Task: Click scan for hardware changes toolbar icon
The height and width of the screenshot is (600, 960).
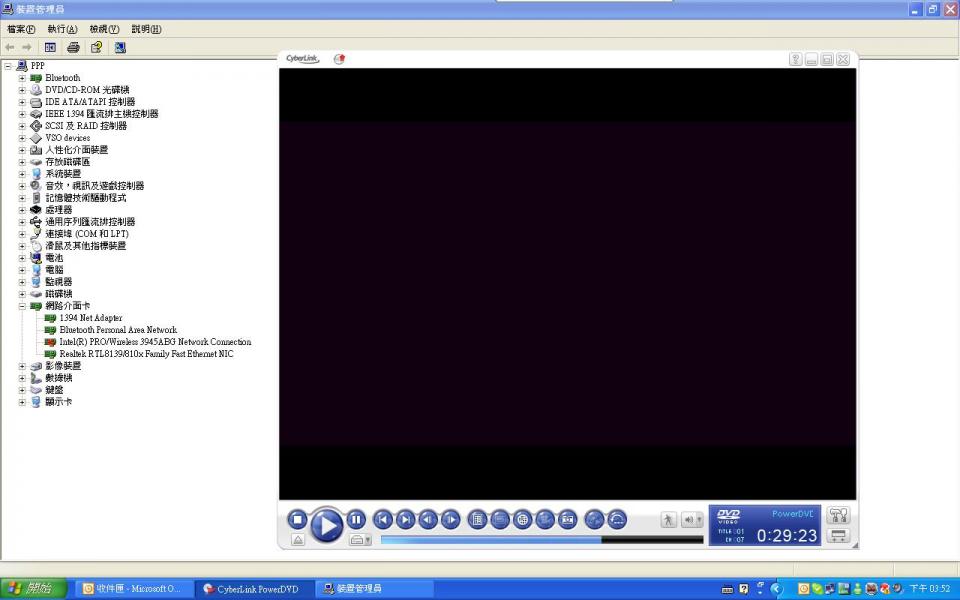Action: point(120,47)
